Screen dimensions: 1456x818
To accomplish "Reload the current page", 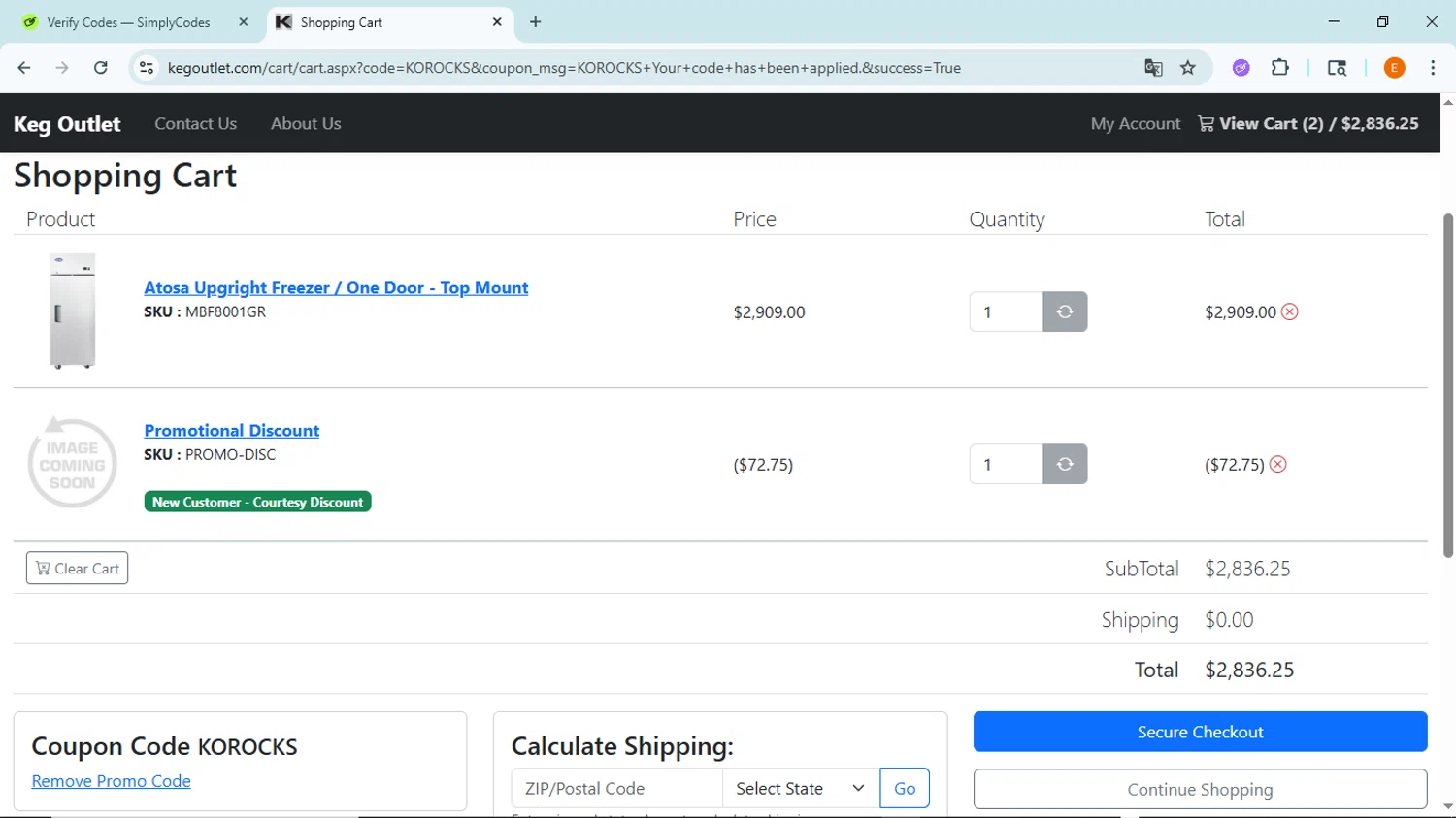I will click(x=100, y=68).
